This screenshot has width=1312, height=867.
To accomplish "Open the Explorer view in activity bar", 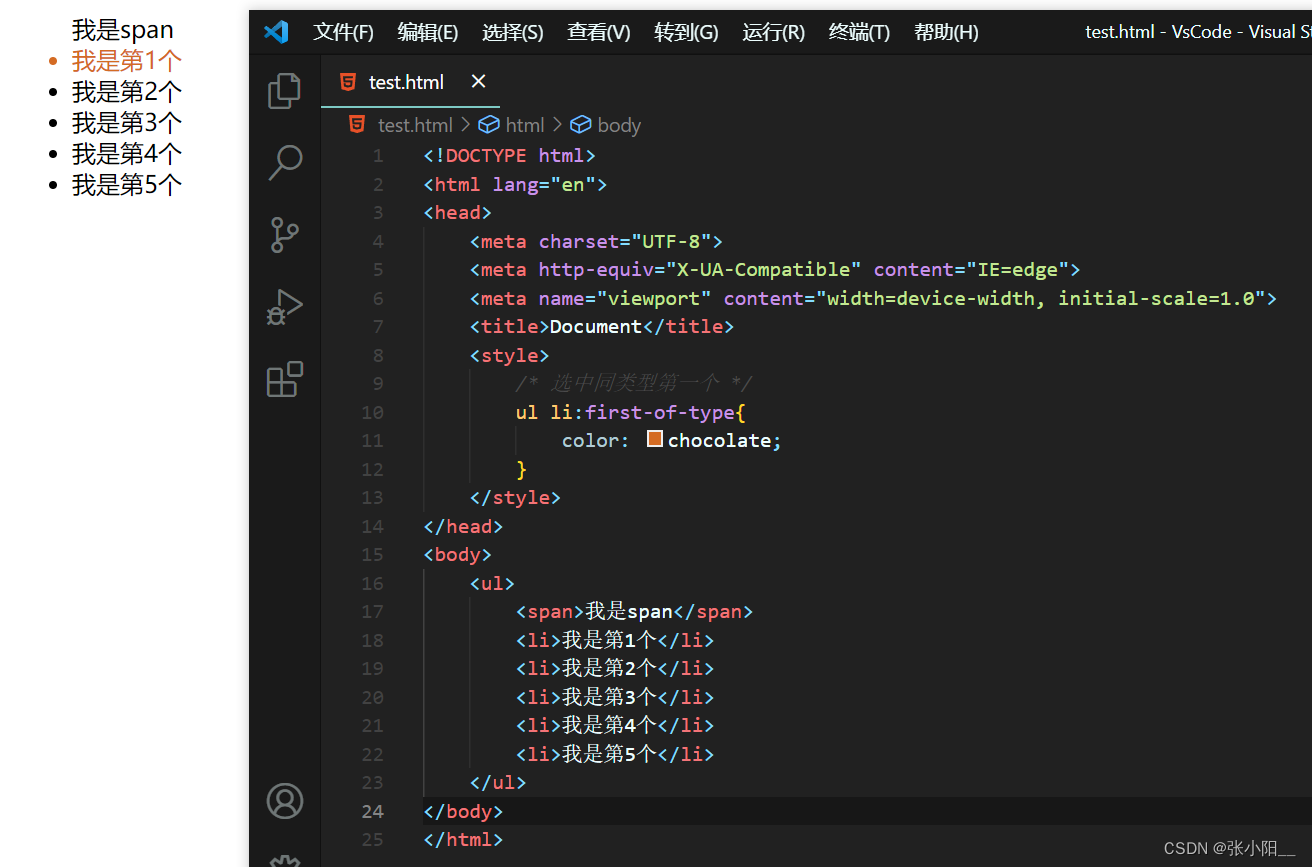I will click(x=285, y=90).
